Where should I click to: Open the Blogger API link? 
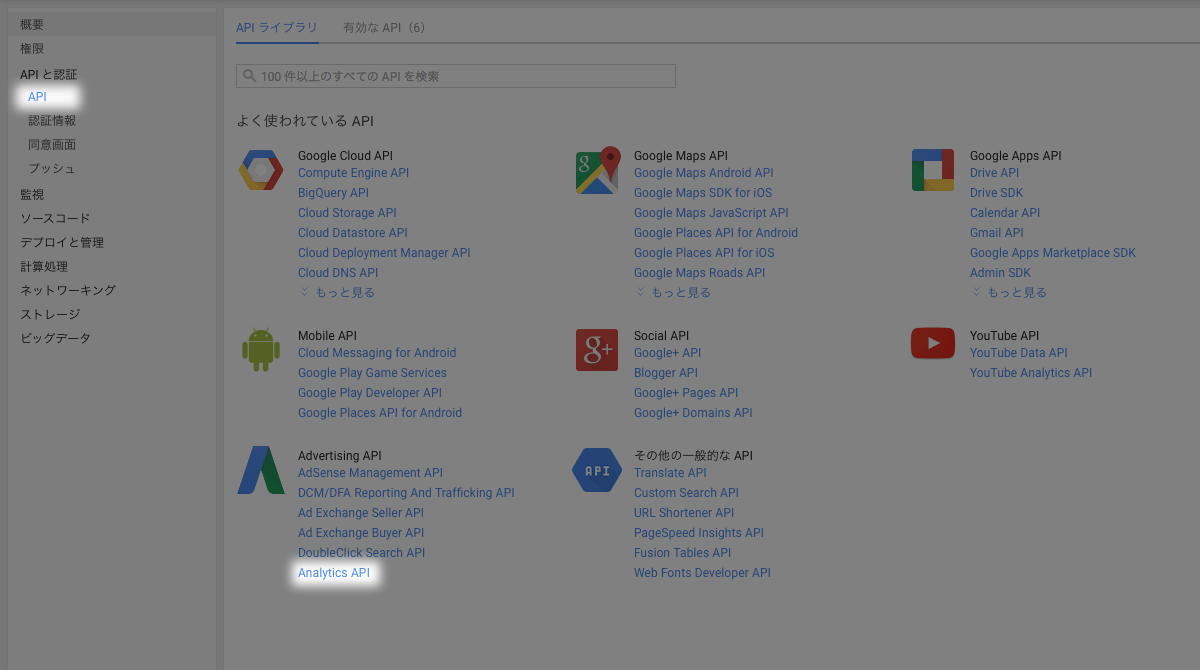click(666, 373)
